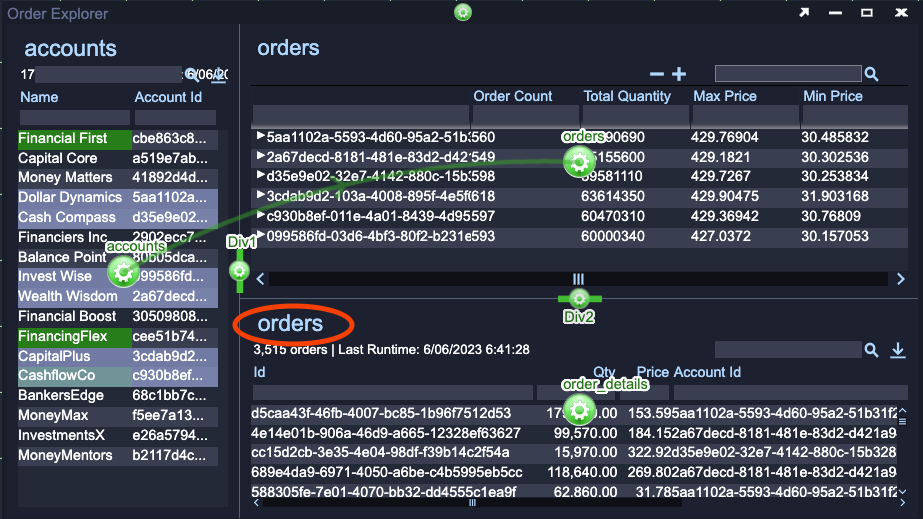Sort by the Total Quantity column header
The image size is (923, 519).
tap(627, 96)
